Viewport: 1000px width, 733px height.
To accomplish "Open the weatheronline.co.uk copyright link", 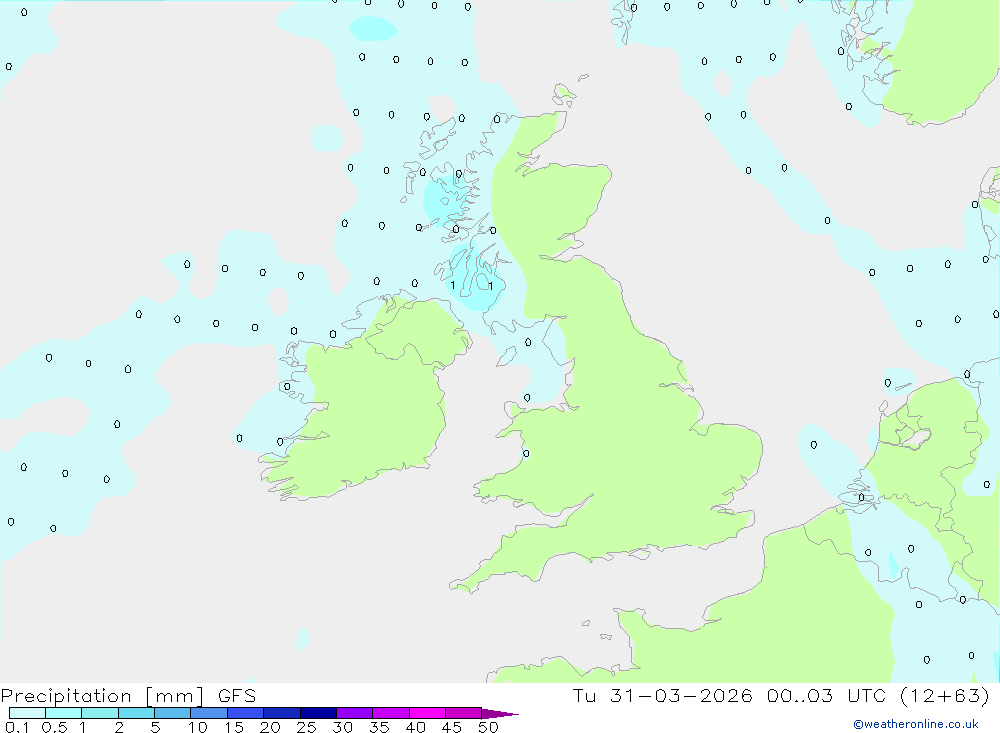I will point(916,724).
